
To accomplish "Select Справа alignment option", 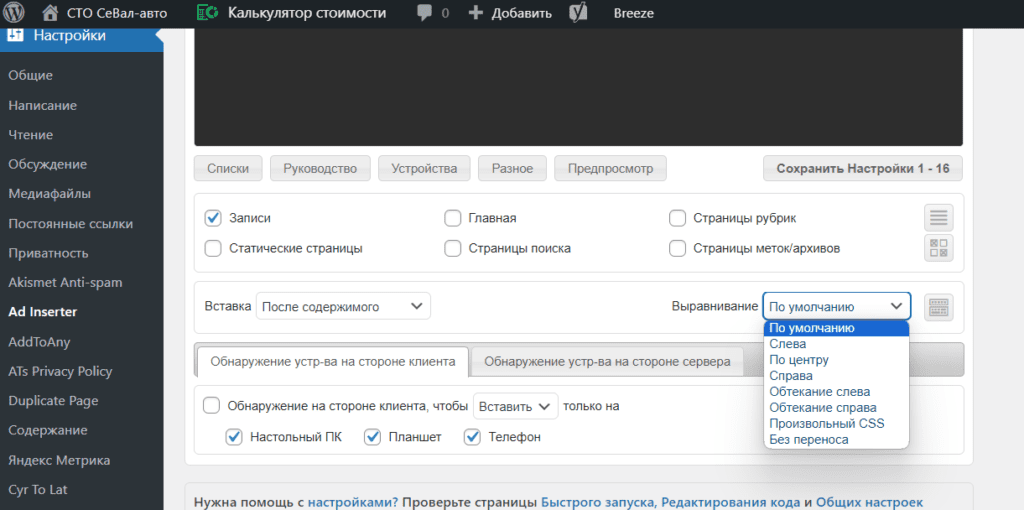I will click(x=836, y=376).
